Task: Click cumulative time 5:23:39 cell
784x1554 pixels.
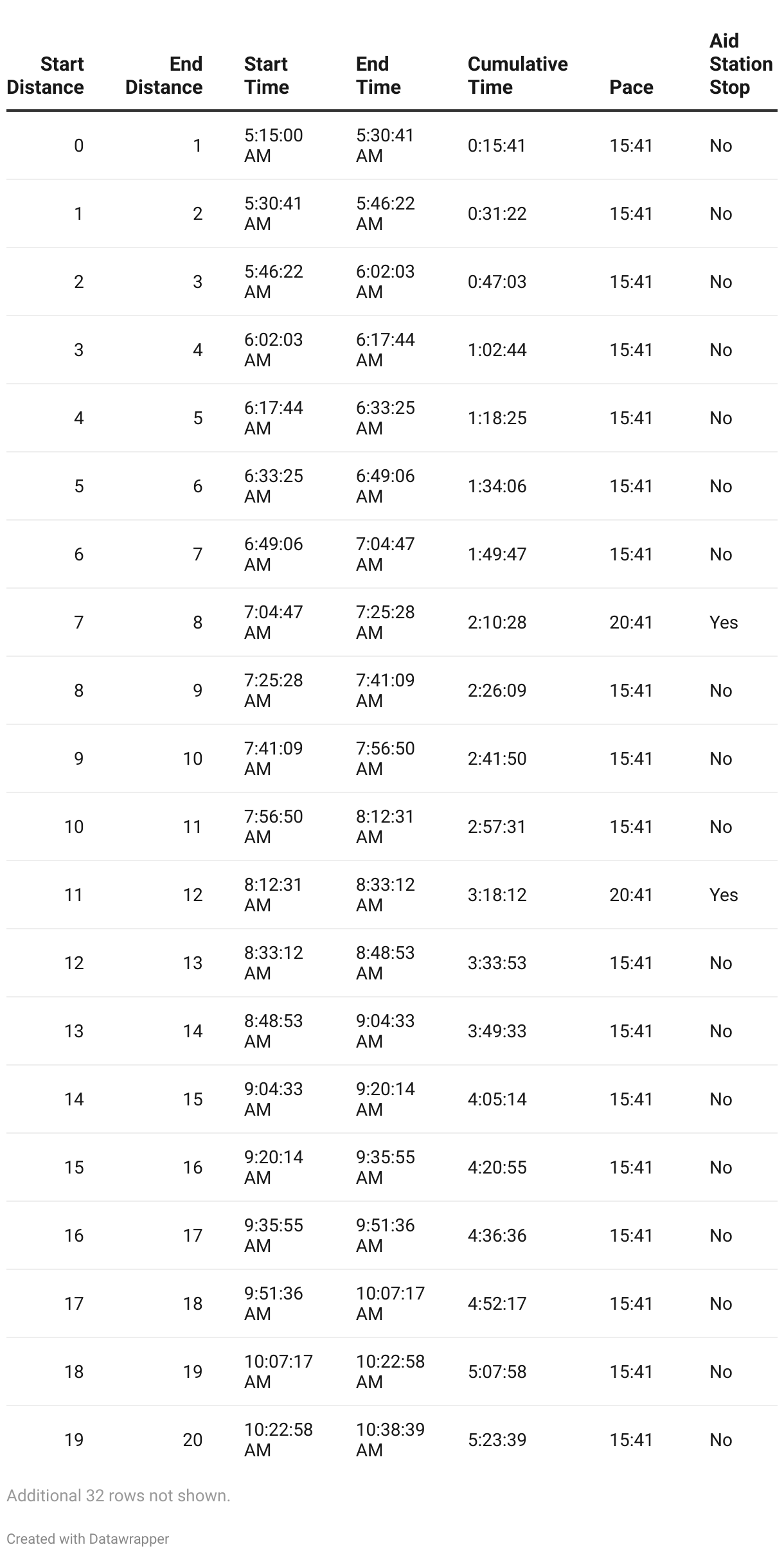Action: [x=497, y=1440]
